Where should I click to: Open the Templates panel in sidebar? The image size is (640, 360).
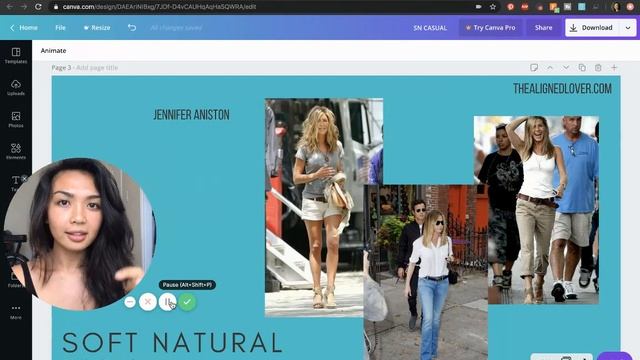16,56
